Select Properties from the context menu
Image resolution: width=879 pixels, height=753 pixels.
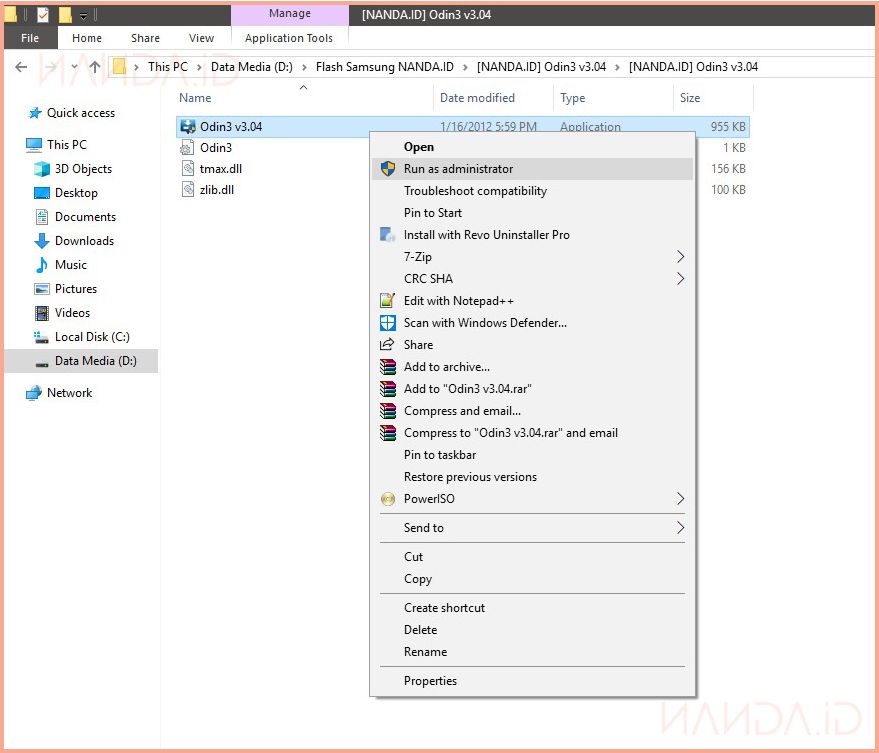[430, 681]
